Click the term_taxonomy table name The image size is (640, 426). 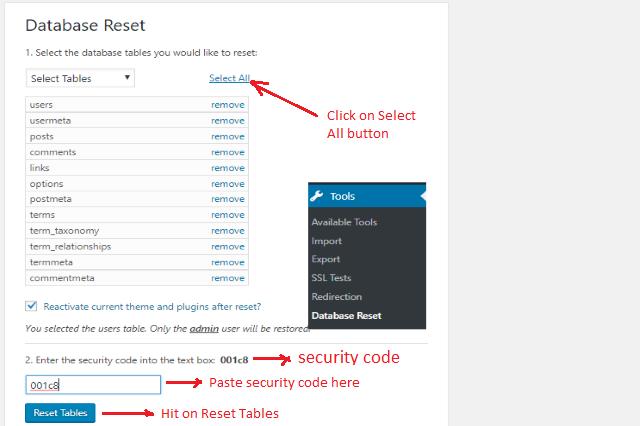pyautogui.click(x=64, y=231)
